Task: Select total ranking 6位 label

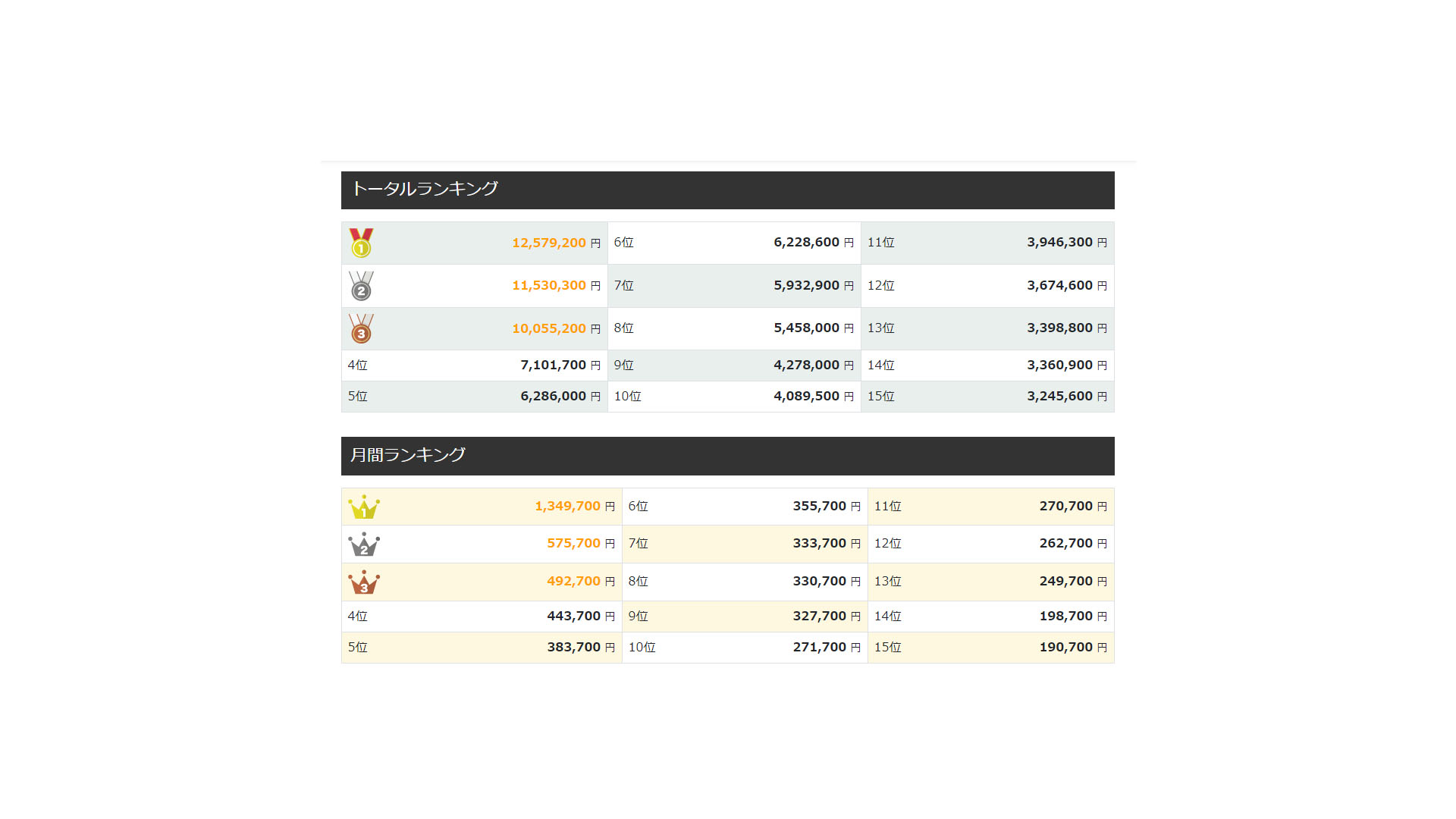Action: click(x=623, y=243)
